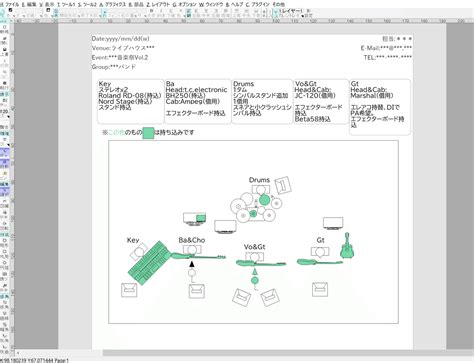Image resolution: width=474 pixels, height=363 pixels.
Task: Select the Venue:ライブハウス*** text
Action: pyautogui.click(x=123, y=48)
